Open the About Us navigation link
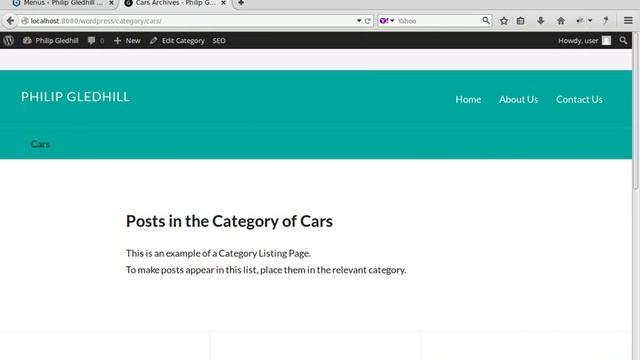The image size is (640, 360). coord(518,99)
